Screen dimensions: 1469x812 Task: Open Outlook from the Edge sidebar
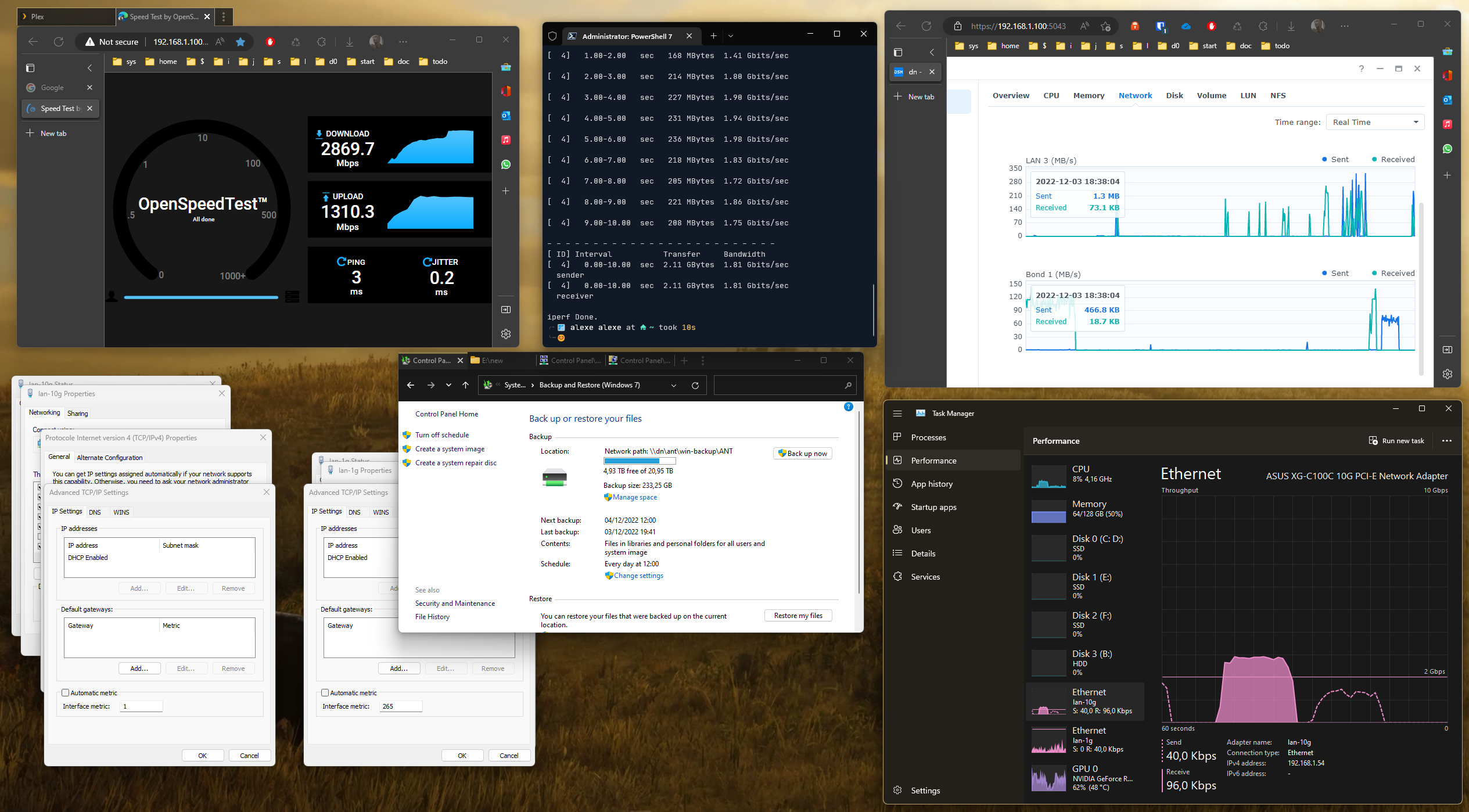click(506, 114)
